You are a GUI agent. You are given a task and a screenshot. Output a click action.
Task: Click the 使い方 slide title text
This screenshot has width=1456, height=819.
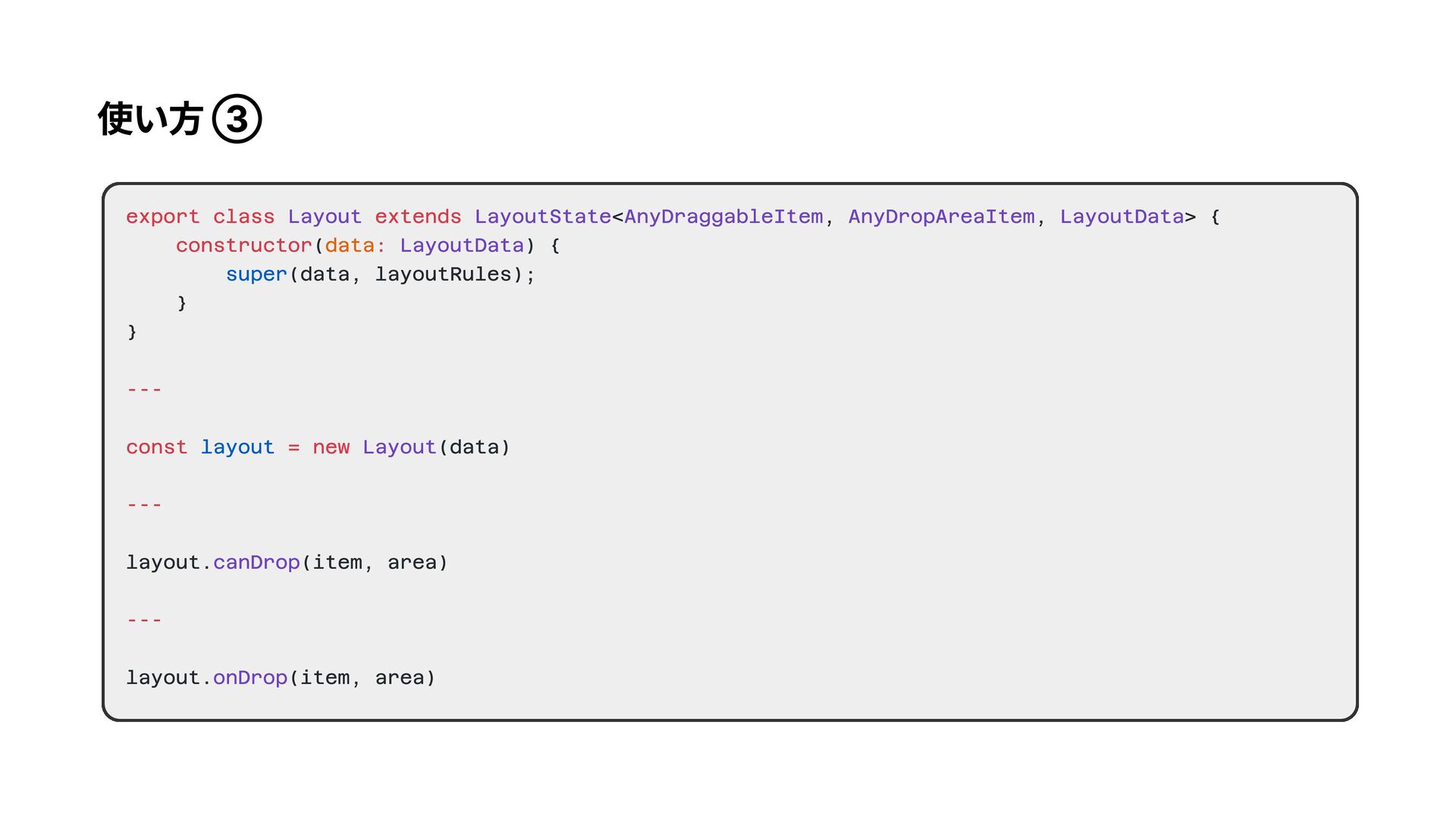point(150,119)
